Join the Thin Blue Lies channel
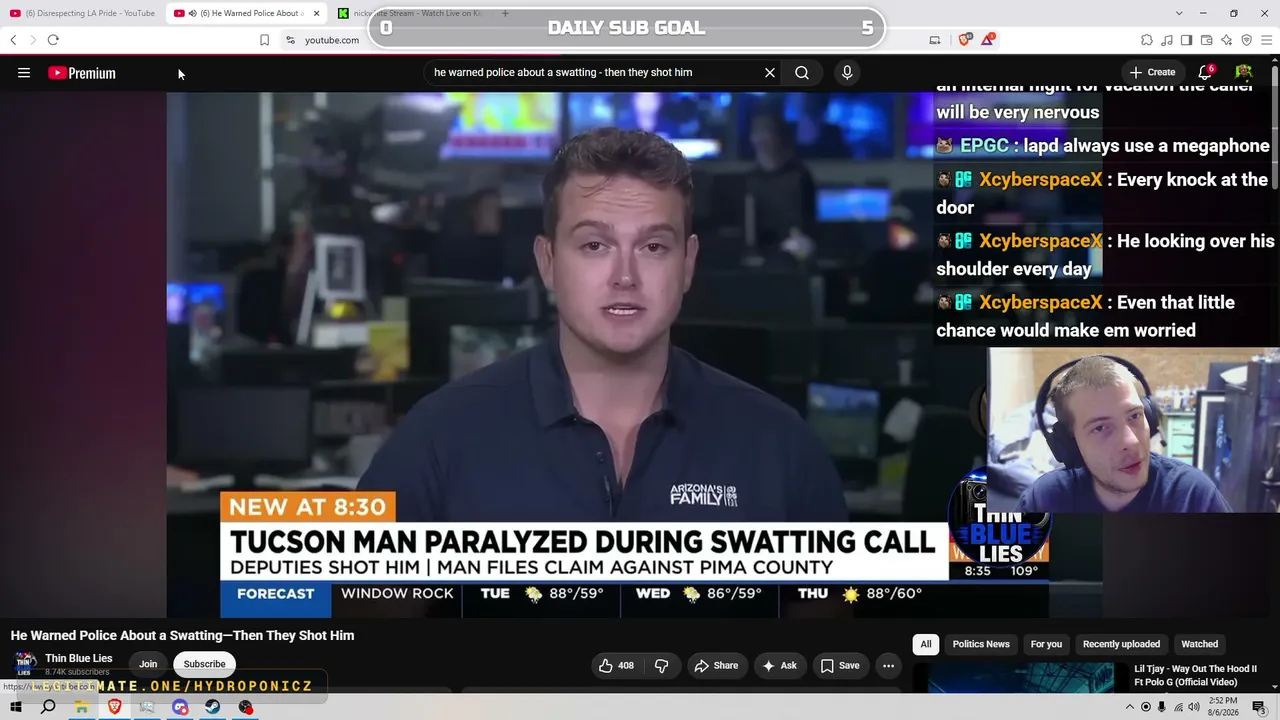This screenshot has width=1280, height=720. click(x=148, y=664)
